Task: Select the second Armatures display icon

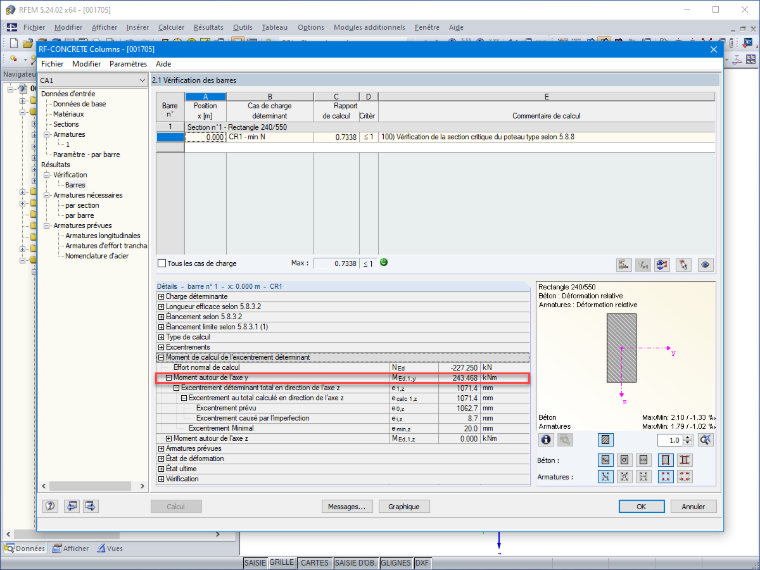Action: pos(624,476)
